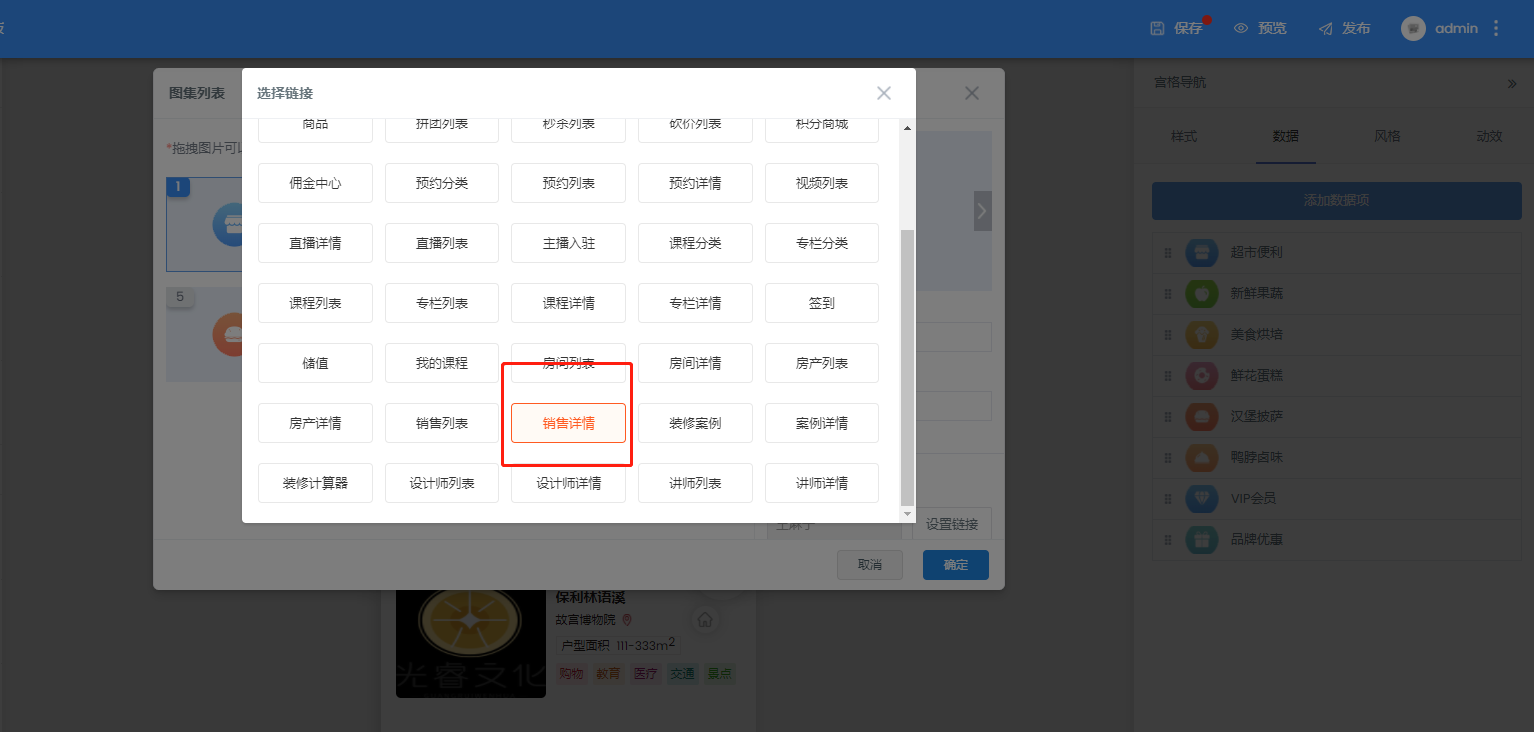Pick the 销售列表 option
Screen dimensions: 1534x732
[x=442, y=423]
